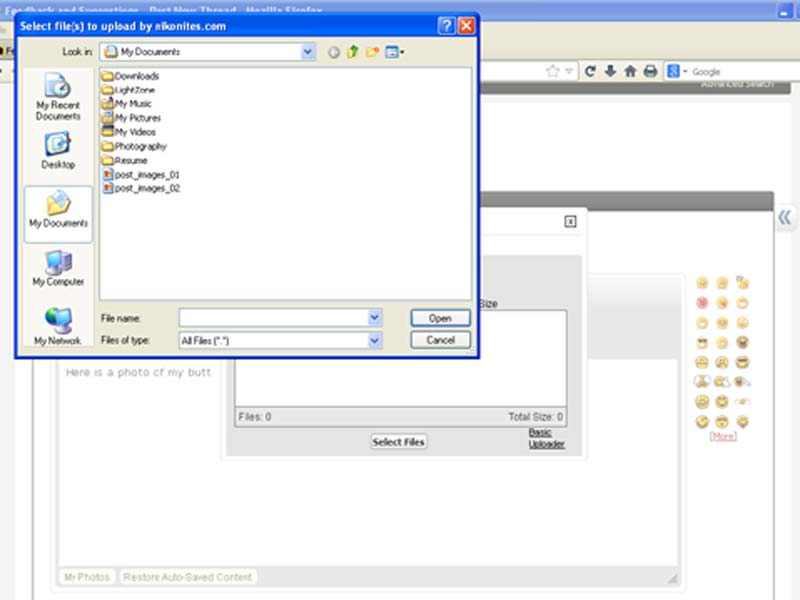Open the View Menu dropdown
The image size is (800, 600).
tap(395, 52)
